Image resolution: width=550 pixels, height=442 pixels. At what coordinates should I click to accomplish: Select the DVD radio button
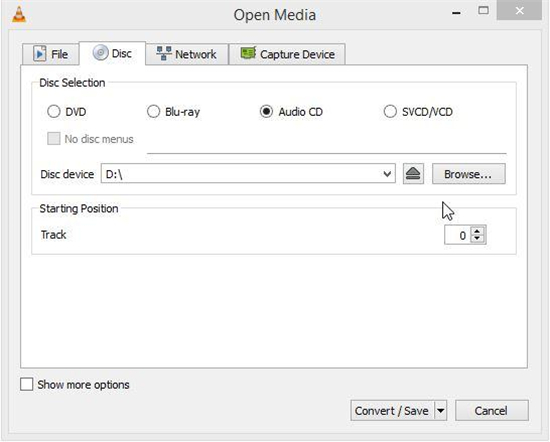tap(54, 112)
